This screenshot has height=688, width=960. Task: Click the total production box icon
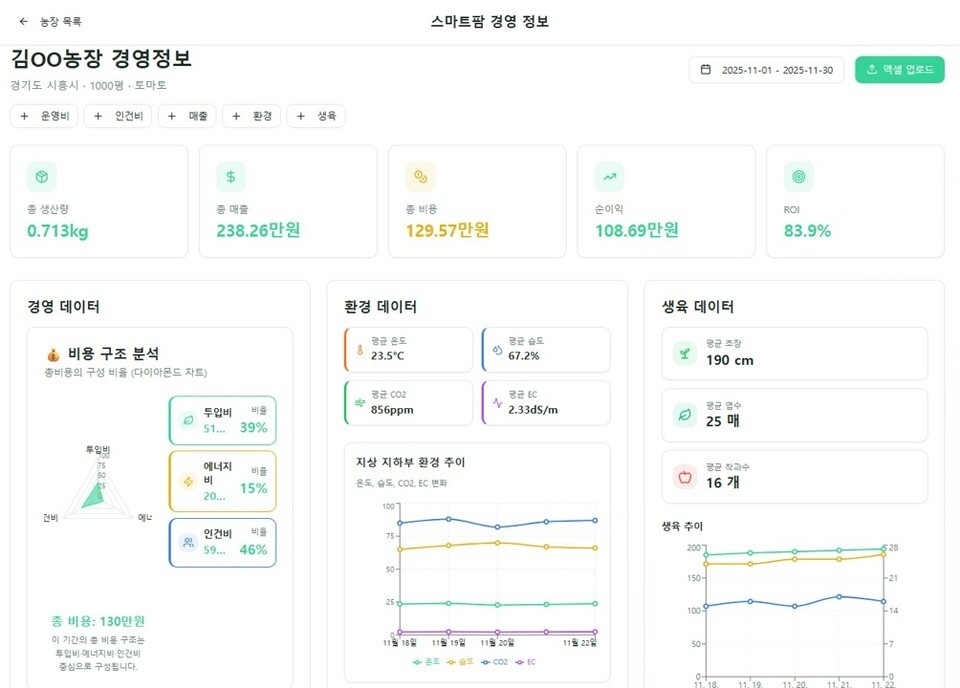coord(42,177)
